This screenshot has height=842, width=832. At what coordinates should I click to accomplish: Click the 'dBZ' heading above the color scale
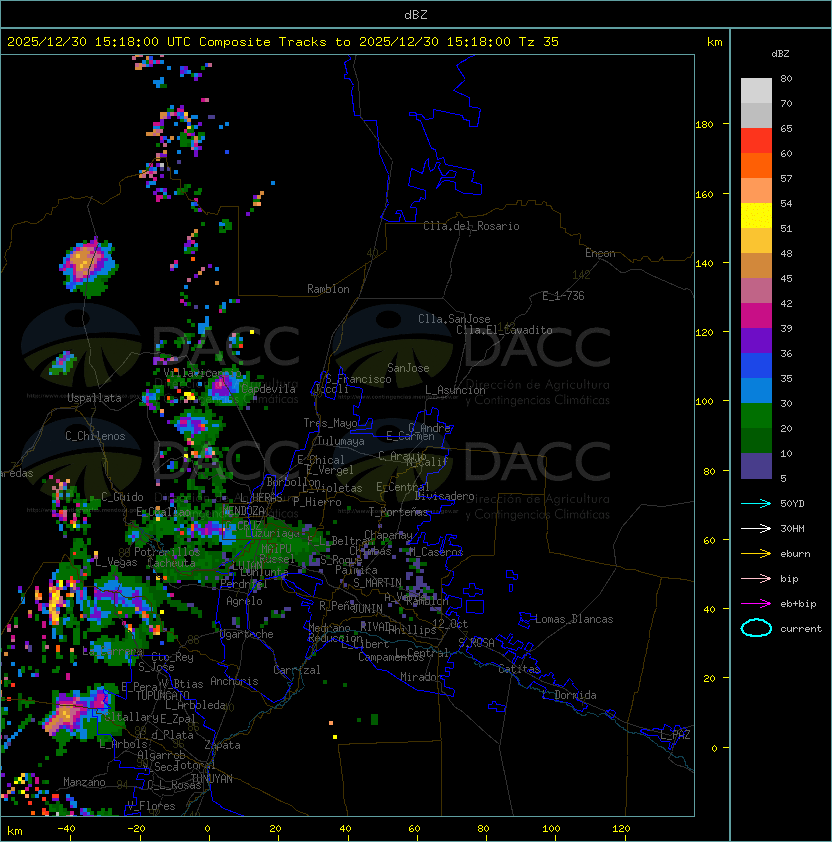[x=780, y=54]
